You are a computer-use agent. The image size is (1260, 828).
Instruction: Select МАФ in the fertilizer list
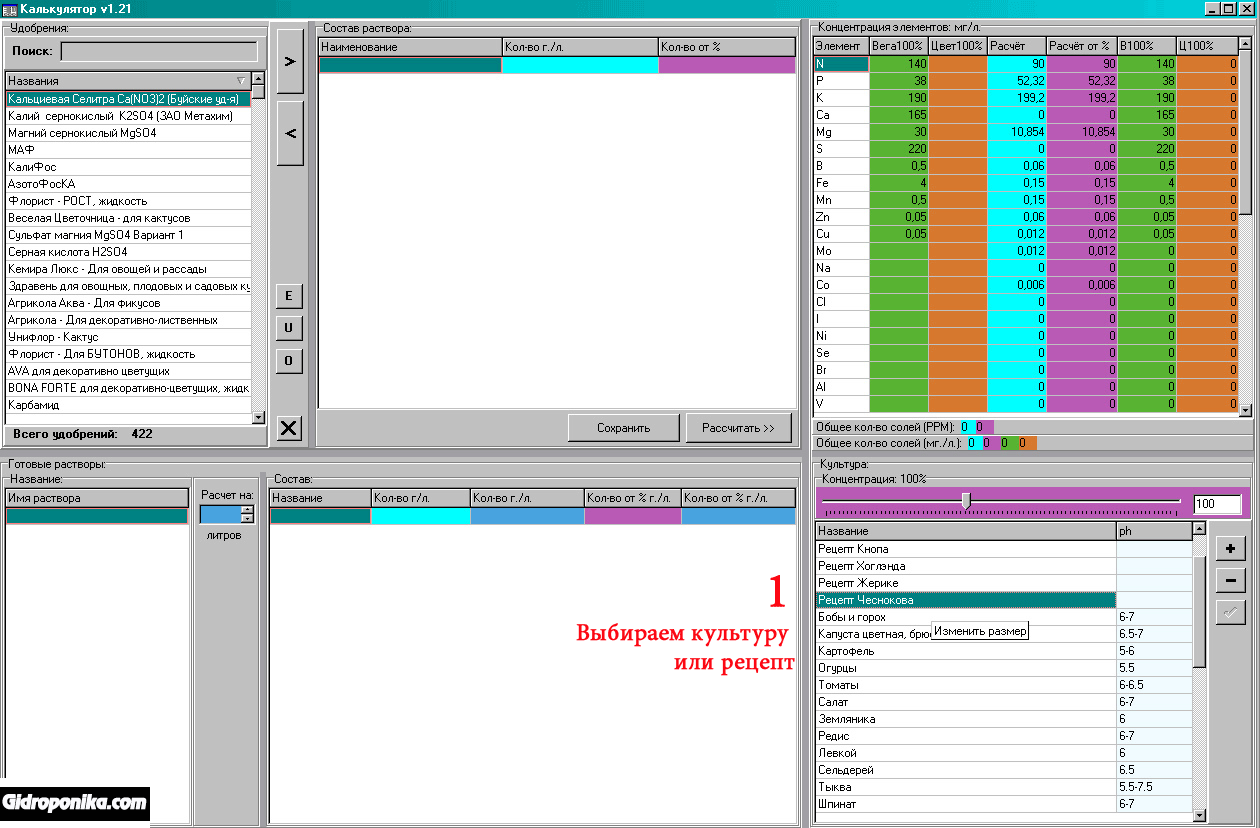[x=127, y=150]
